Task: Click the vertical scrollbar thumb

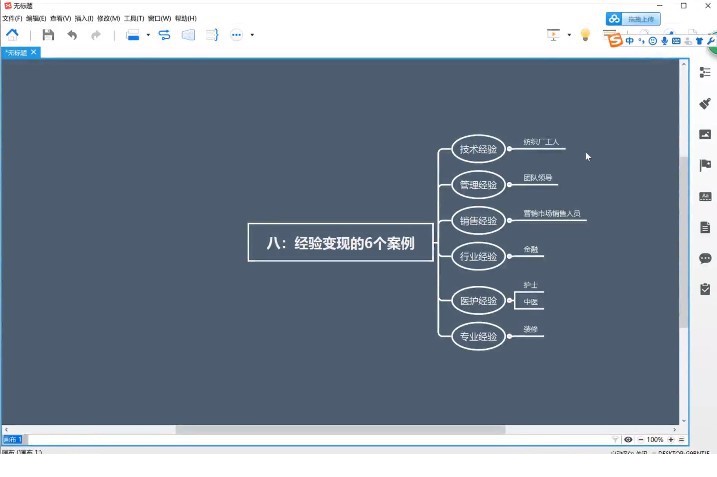Action: (684, 242)
